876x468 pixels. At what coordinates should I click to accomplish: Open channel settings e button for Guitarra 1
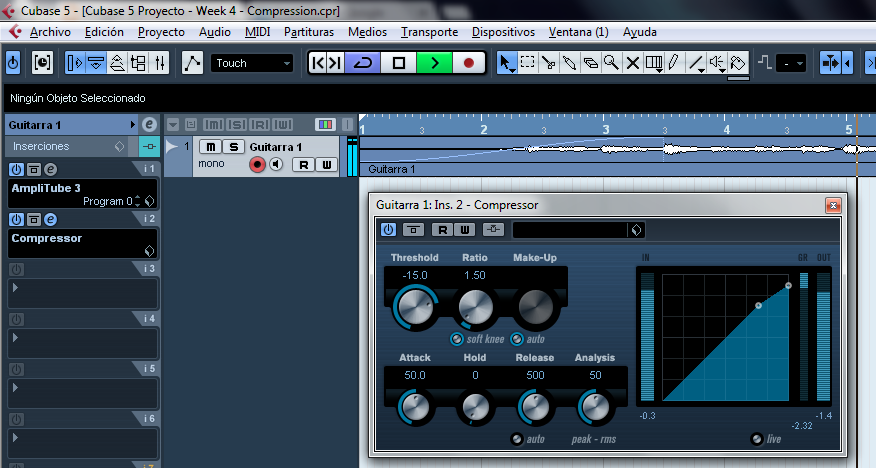pyautogui.click(x=149, y=125)
